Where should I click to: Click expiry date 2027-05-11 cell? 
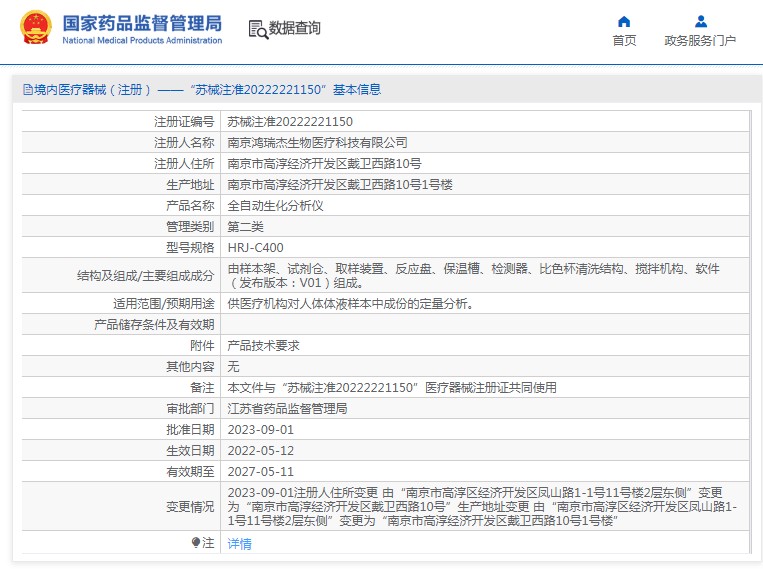261,471
